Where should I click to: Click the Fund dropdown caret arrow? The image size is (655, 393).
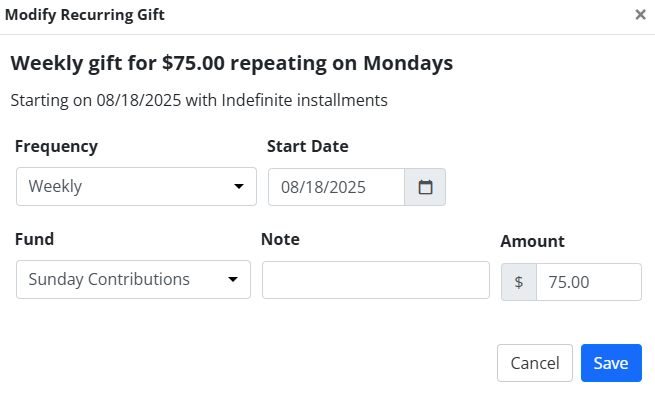point(233,279)
